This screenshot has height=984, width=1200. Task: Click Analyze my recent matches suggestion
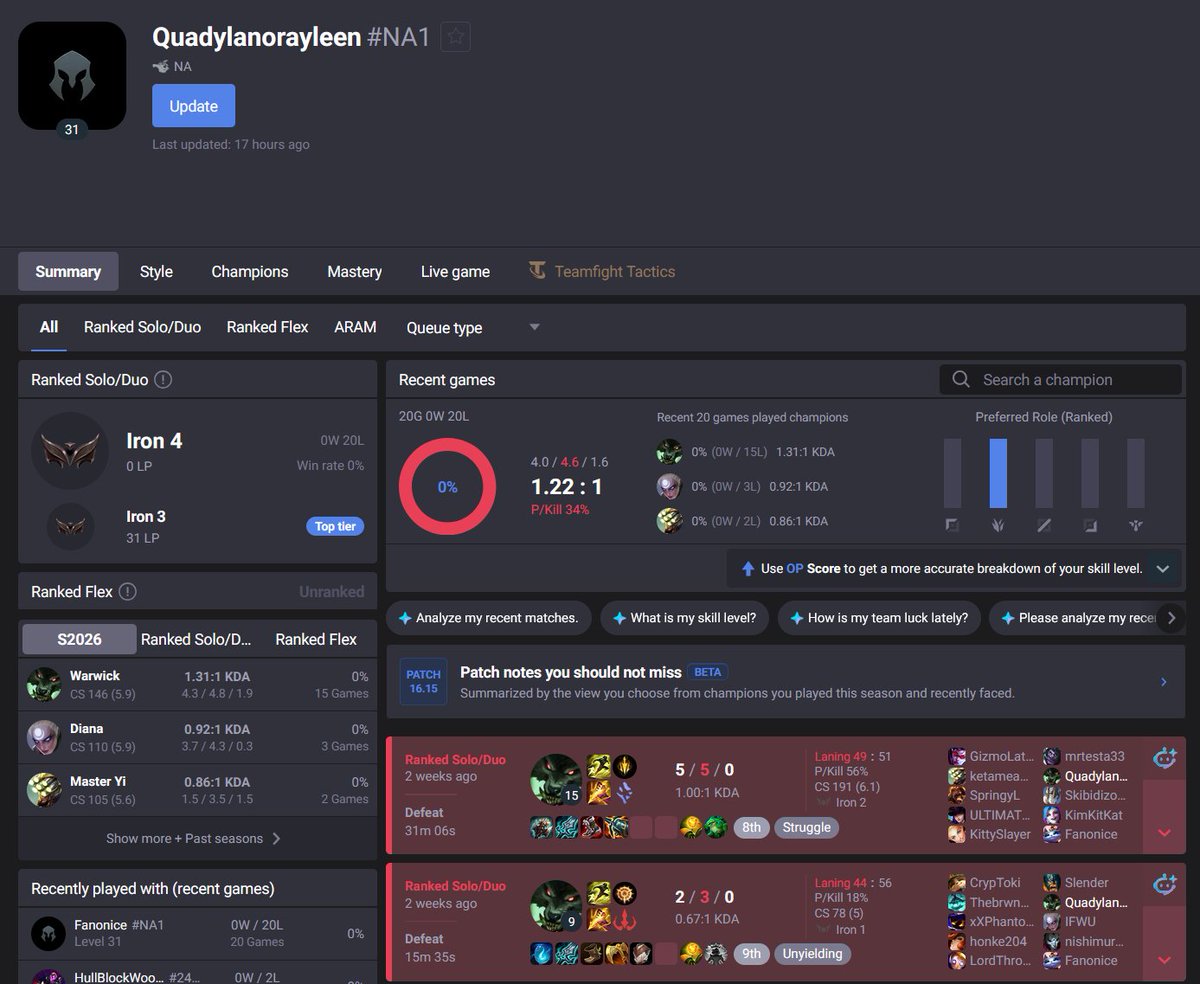click(489, 618)
